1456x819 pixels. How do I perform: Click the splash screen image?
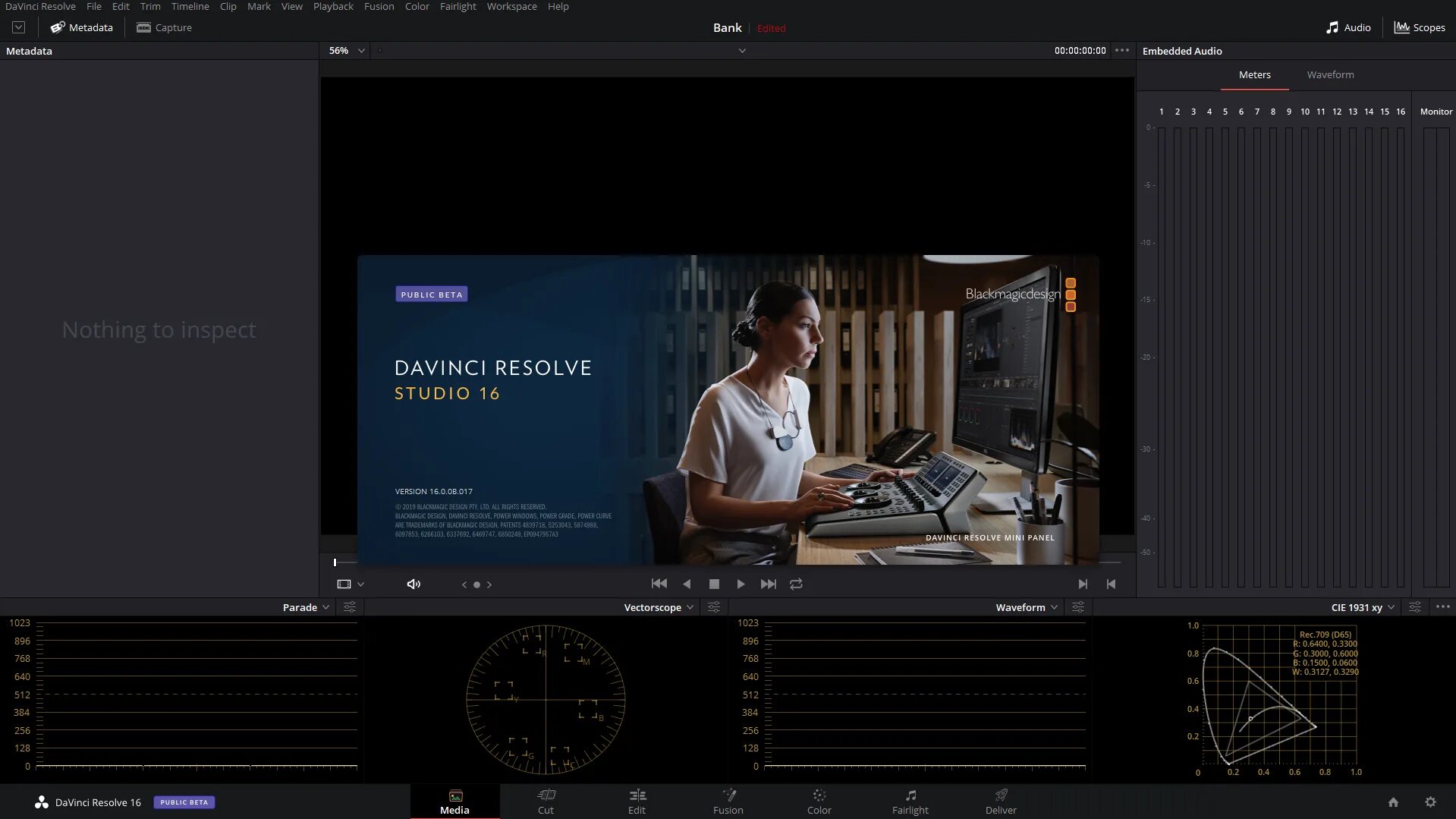click(728, 410)
